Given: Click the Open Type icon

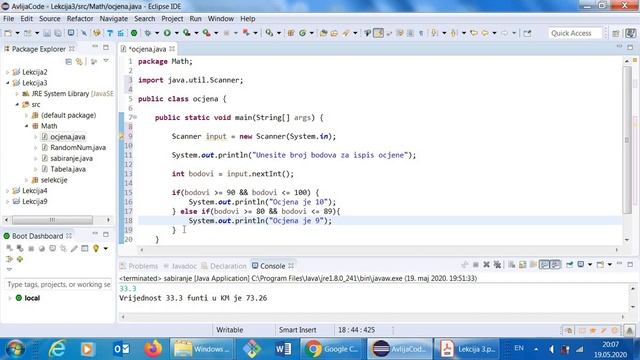Looking at the screenshot, I should (x=324, y=33).
